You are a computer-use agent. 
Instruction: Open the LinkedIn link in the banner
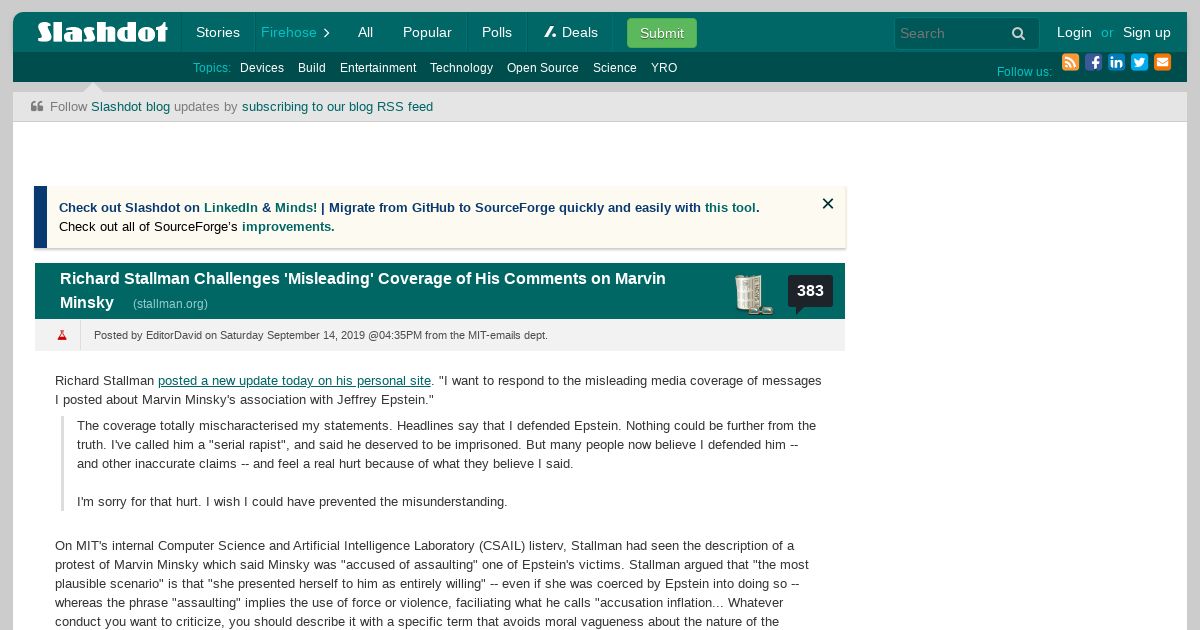click(x=230, y=208)
